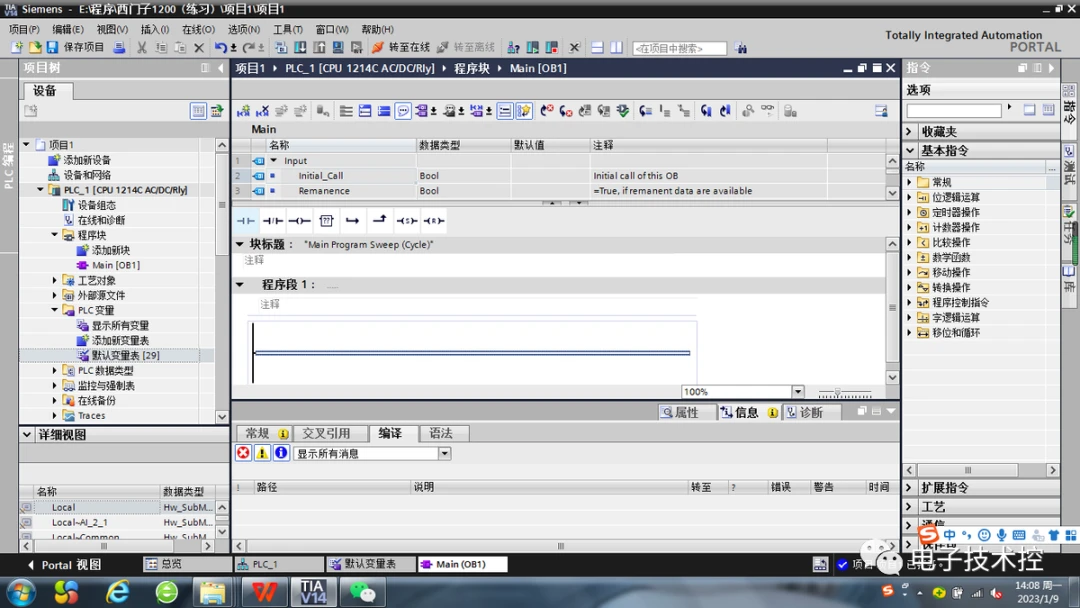Toggle warning messages filter in compile tab
The height and width of the screenshot is (608, 1080).
[262, 453]
